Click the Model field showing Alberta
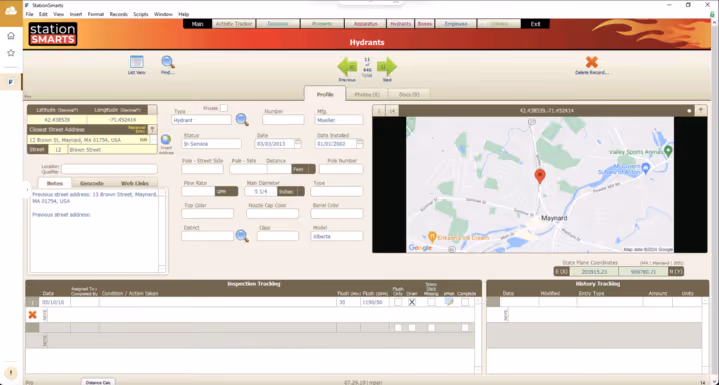Image resolution: width=719 pixels, height=385 pixels. coord(337,236)
